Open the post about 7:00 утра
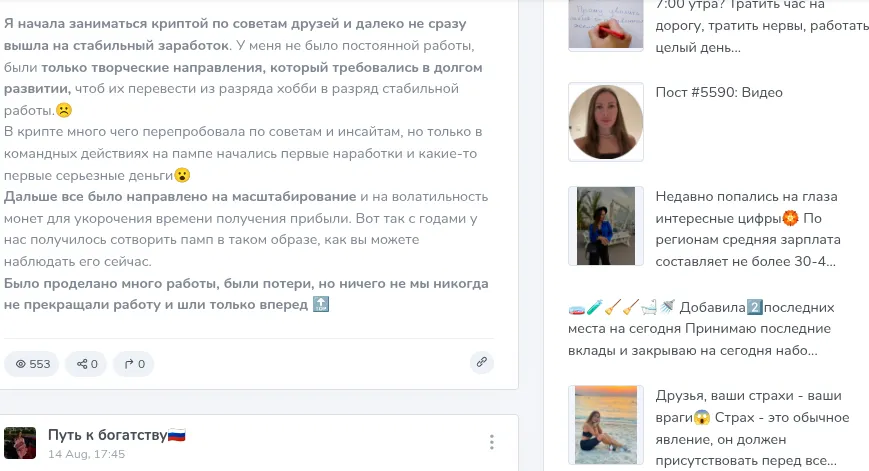Viewport: 869px width, 471px height. (x=762, y=26)
